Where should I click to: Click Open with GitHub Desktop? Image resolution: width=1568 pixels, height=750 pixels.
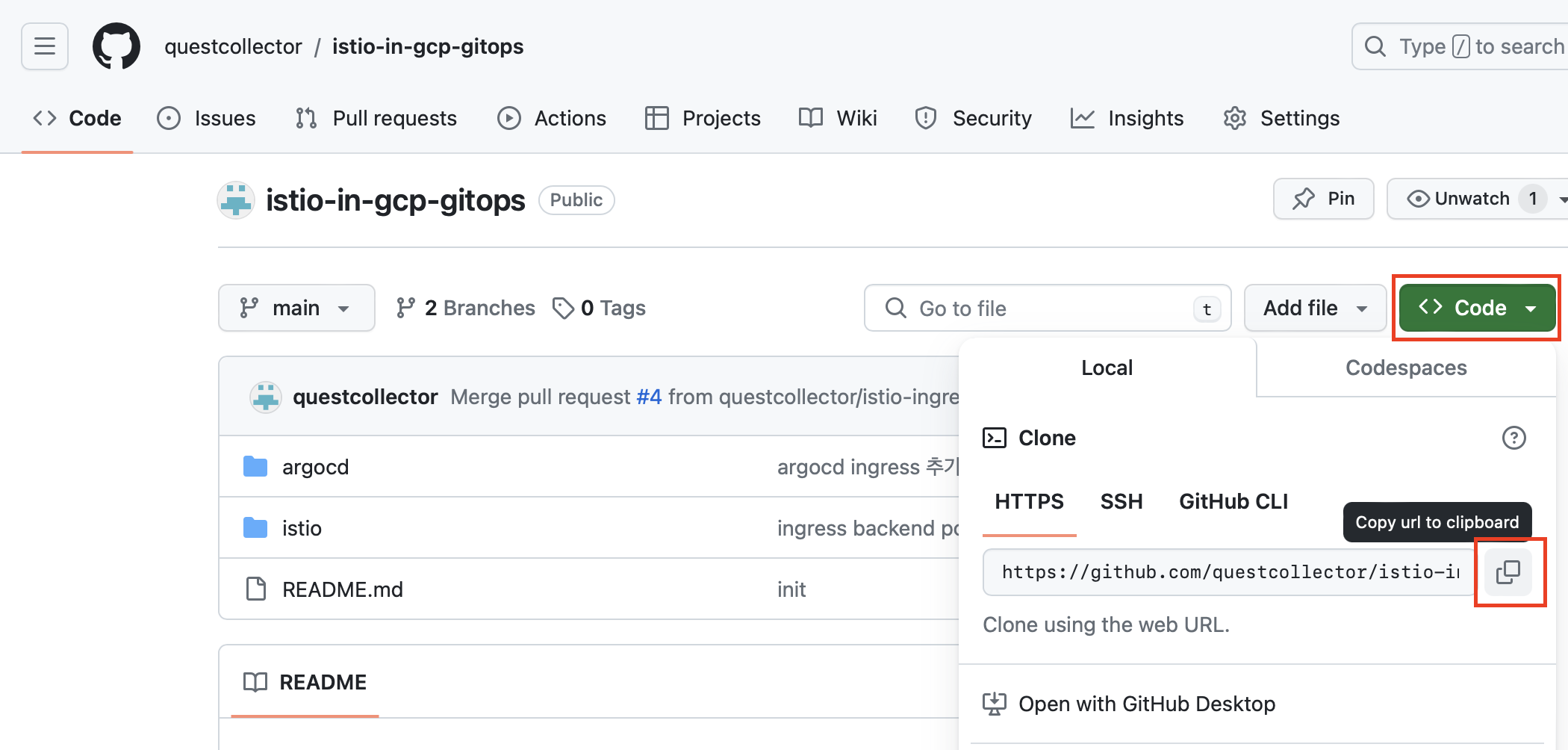1146,704
